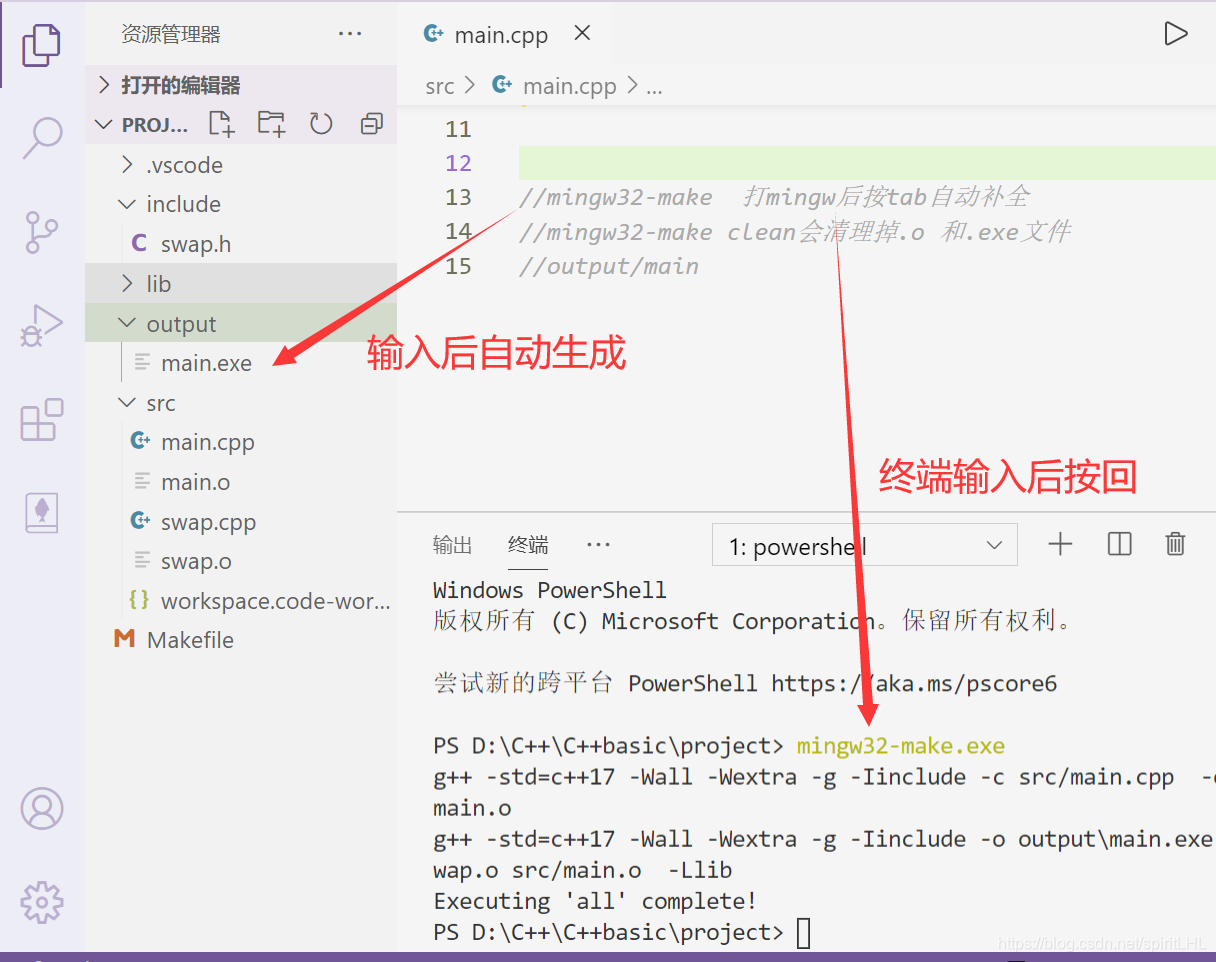Viewport: 1216px width, 962px height.
Task: Collapse all folders in explorer
Action: click(x=372, y=124)
